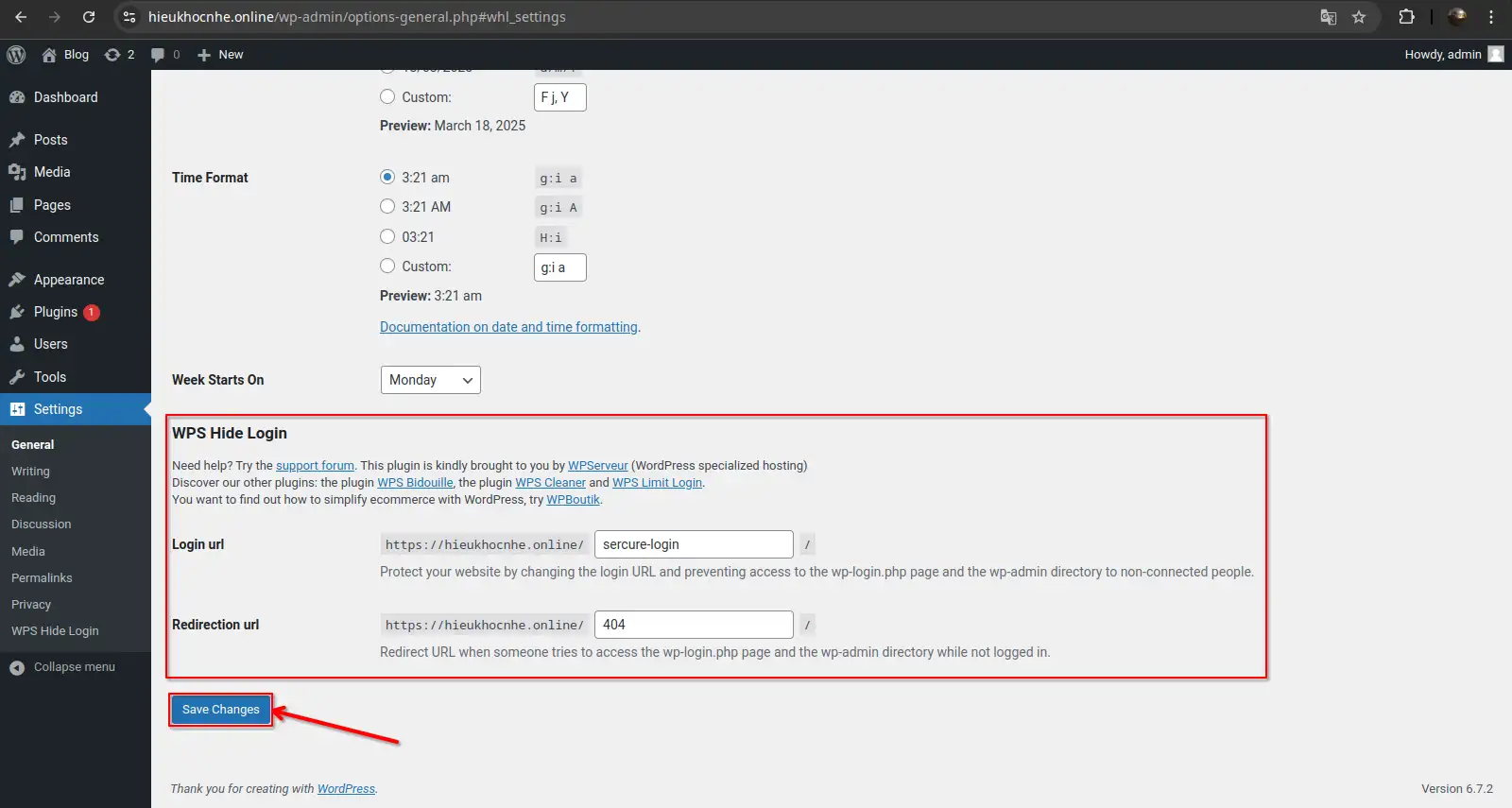
Task: Click the New plus icon in admin bar
Action: pyautogui.click(x=203, y=55)
